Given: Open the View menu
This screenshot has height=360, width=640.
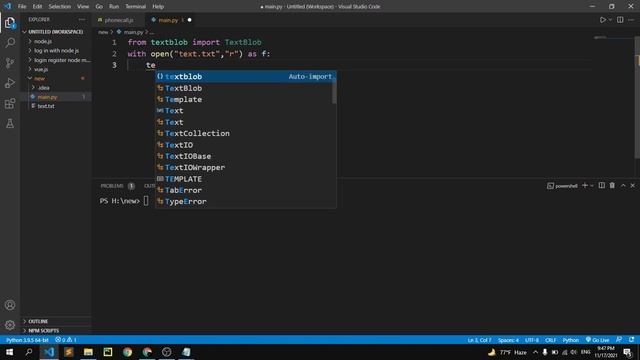Looking at the screenshot, I should (83, 7).
